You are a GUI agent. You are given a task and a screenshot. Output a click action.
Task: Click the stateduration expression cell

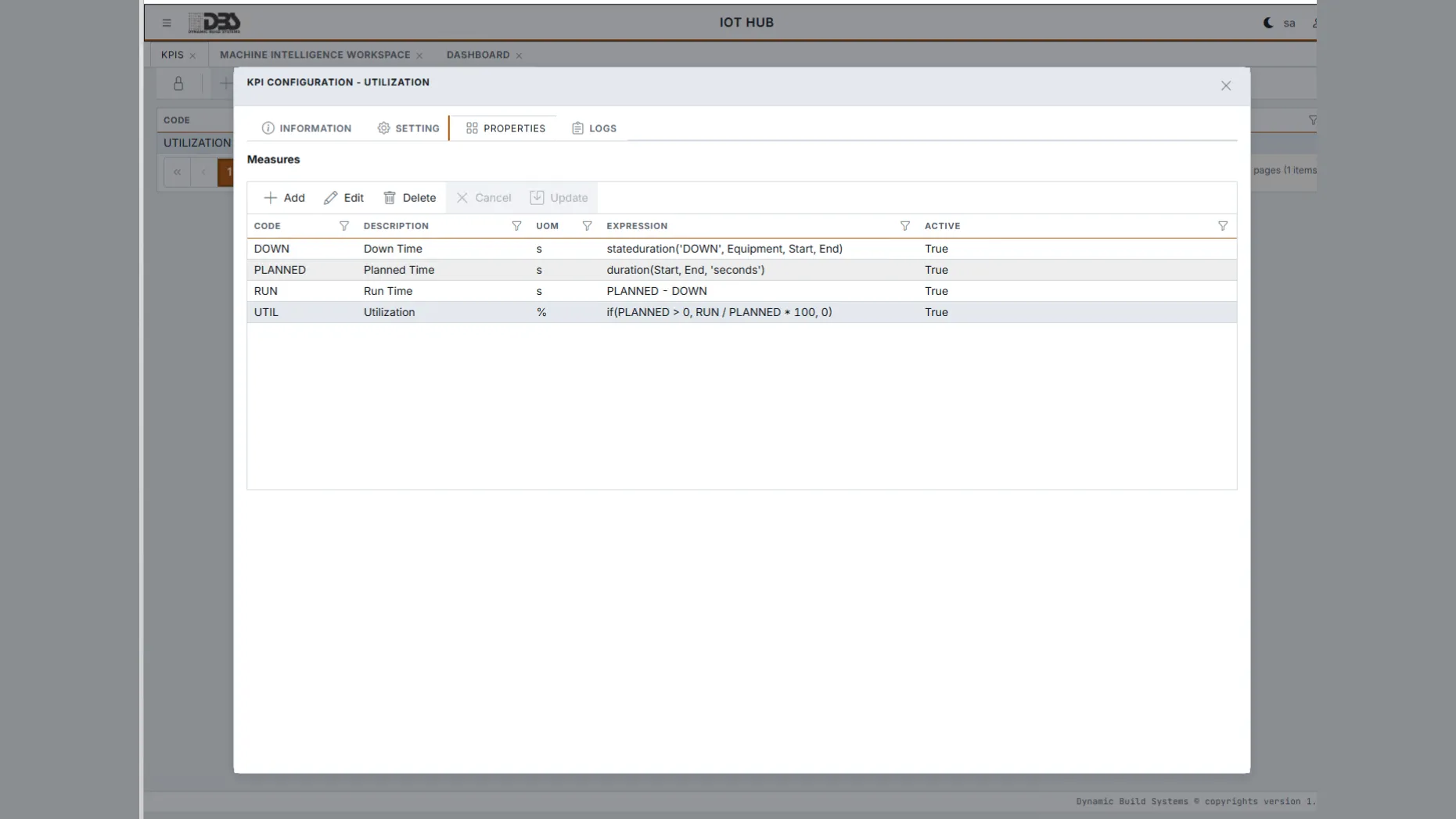point(724,249)
